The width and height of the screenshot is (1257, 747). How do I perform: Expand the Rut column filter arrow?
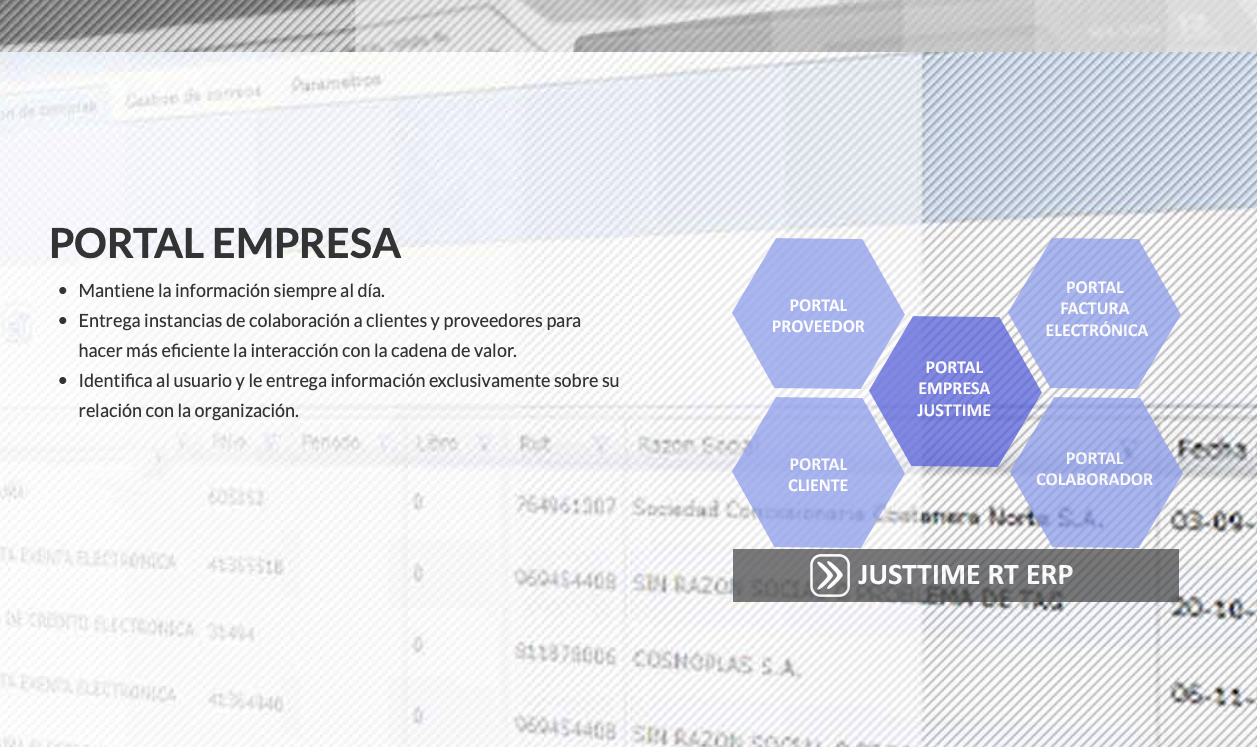pos(600,444)
